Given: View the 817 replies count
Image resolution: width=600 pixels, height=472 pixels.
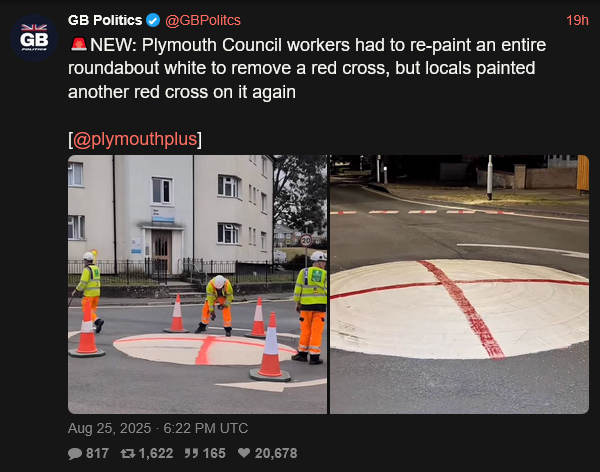Looking at the screenshot, I should point(97,454).
